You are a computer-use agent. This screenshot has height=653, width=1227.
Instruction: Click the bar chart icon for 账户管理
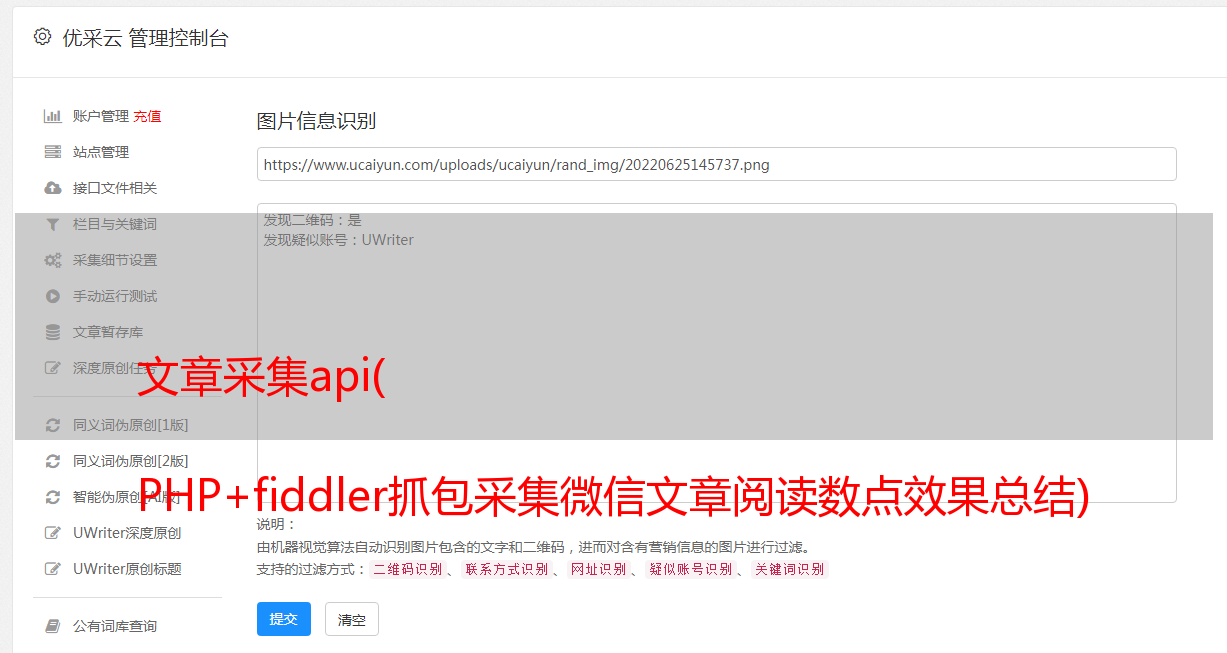53,116
